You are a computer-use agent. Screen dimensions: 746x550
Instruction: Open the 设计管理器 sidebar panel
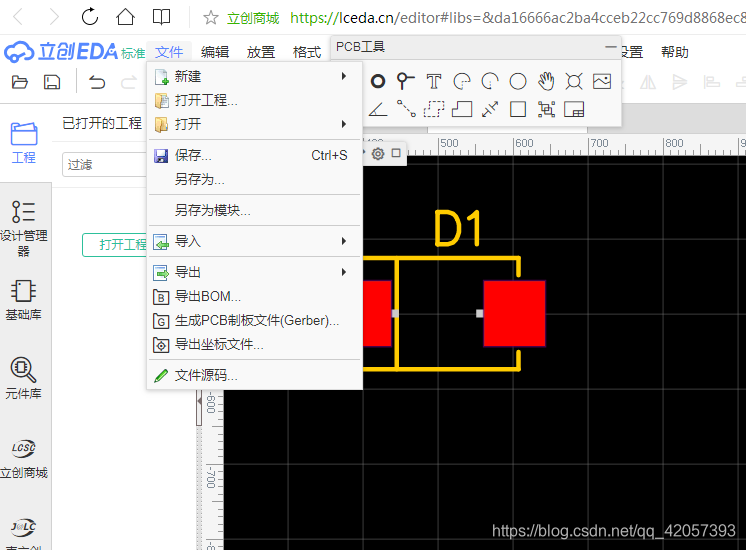(24, 228)
